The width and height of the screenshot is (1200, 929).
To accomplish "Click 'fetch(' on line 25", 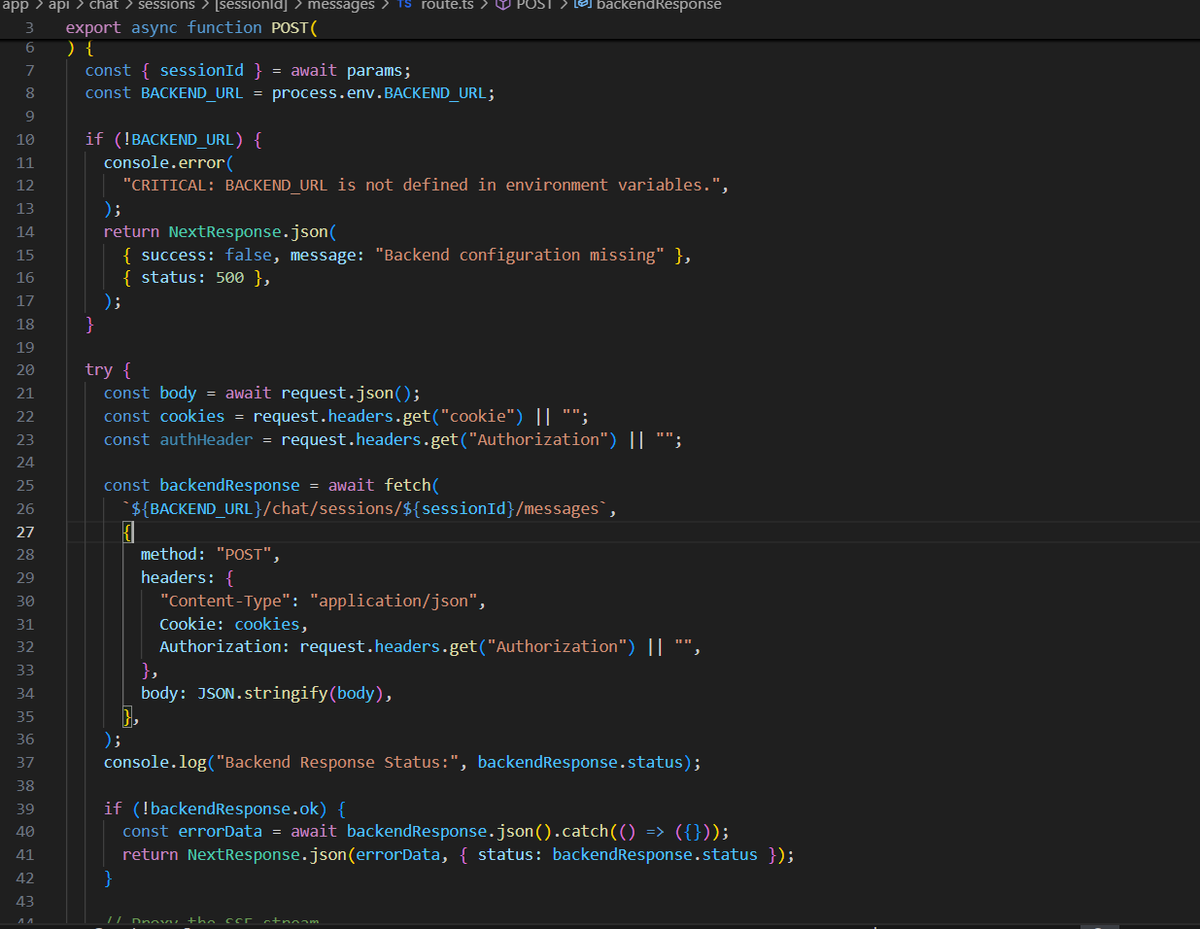I will pos(412,485).
